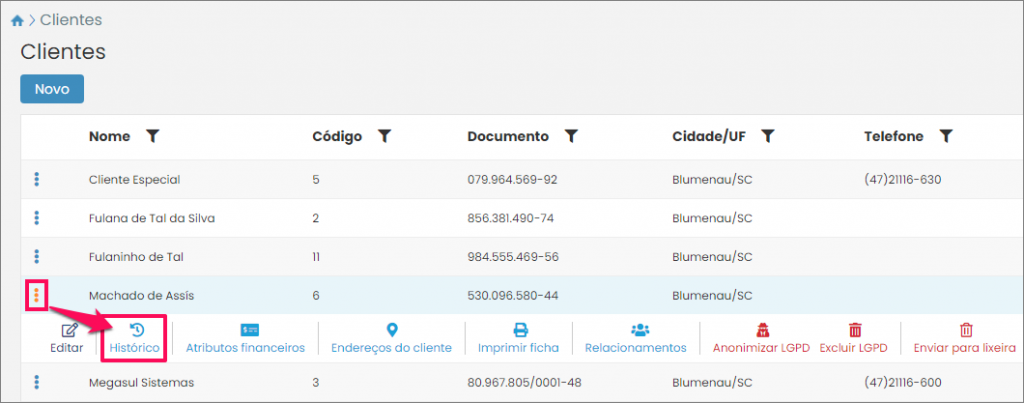Screen dimensions: 1024x403
Task: Click the Novo button
Action: point(52,89)
